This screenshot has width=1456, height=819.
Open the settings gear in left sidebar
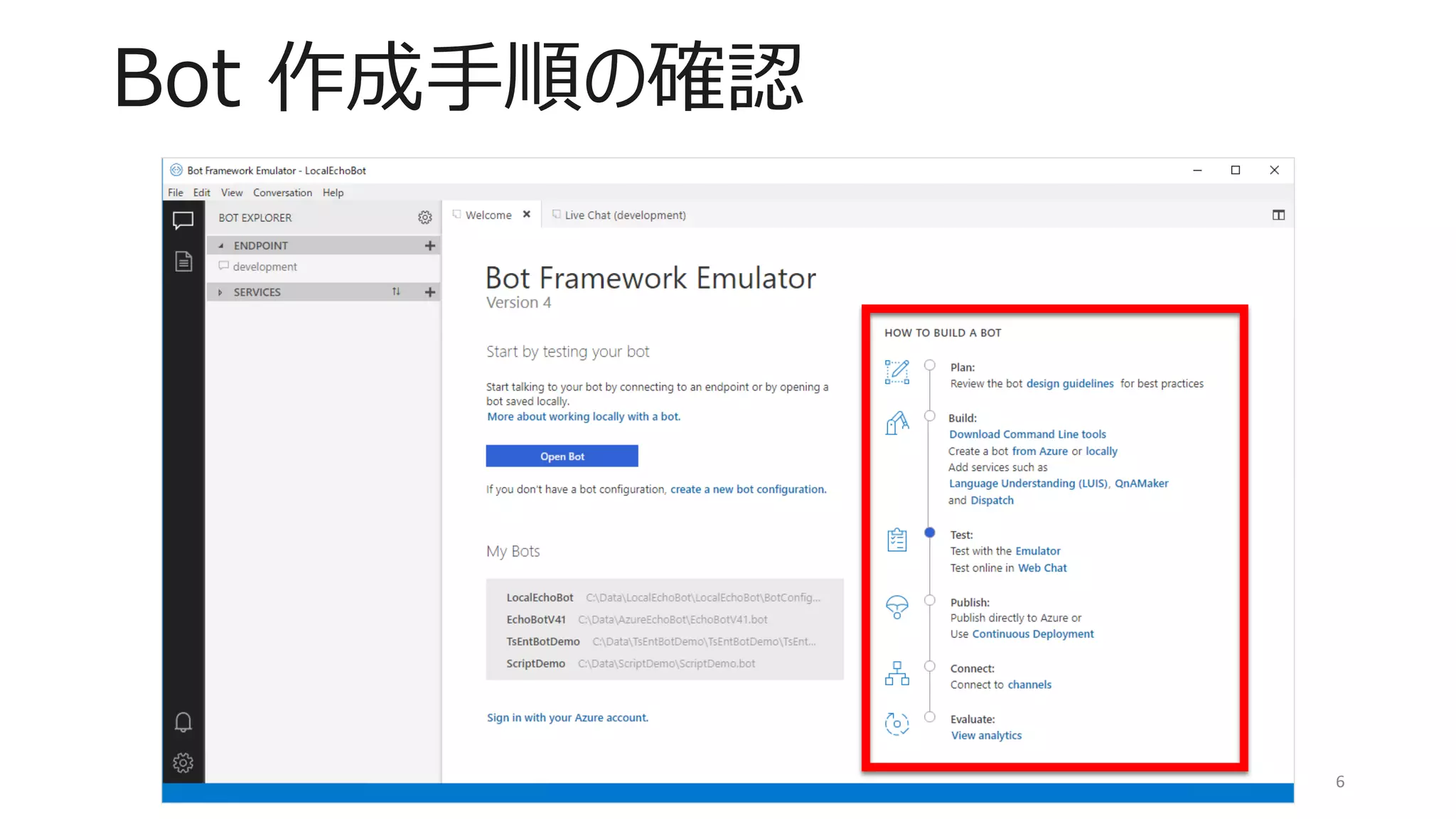pos(183,763)
